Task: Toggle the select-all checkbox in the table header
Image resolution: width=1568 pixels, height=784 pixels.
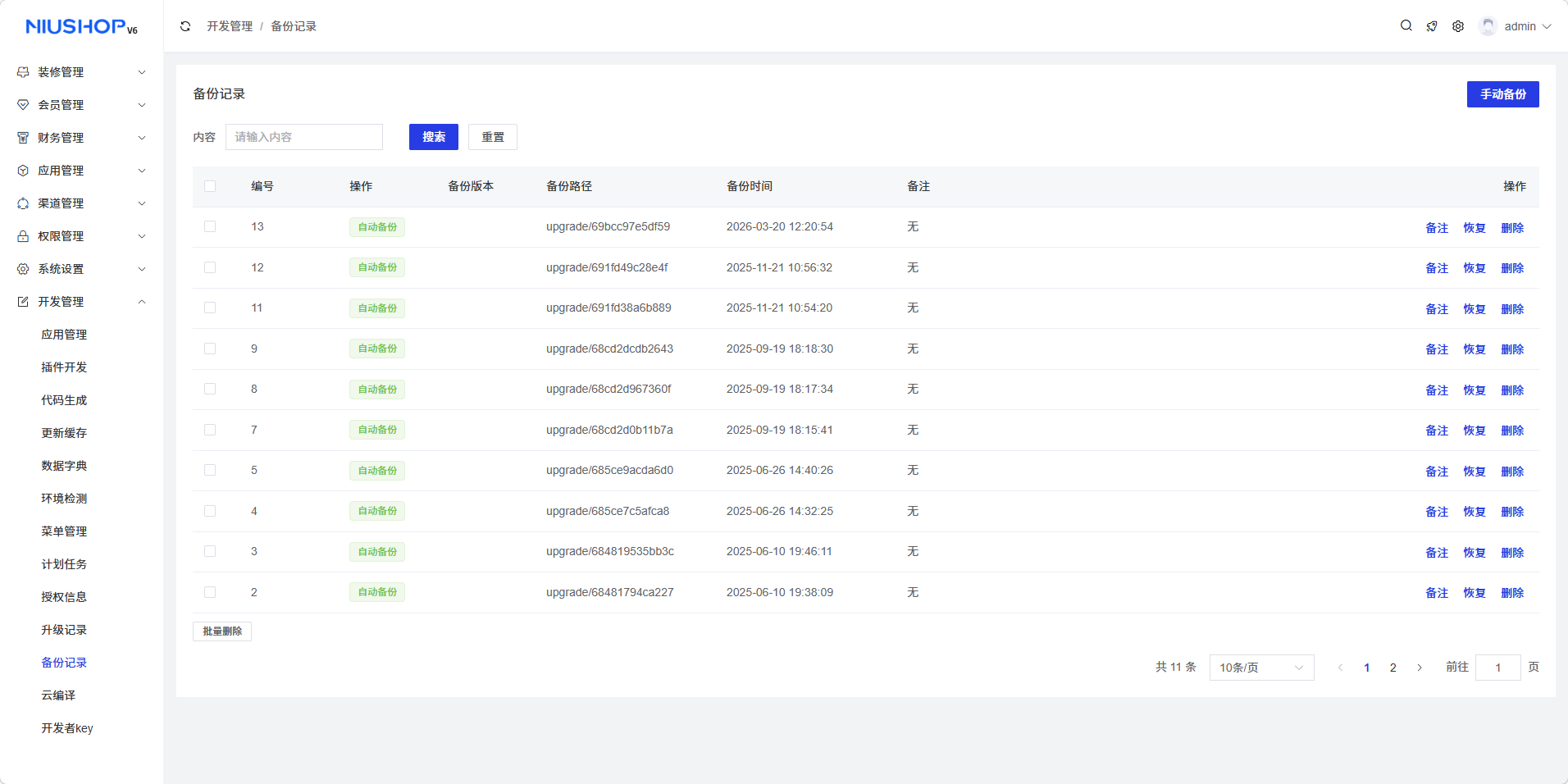Action: coord(210,186)
